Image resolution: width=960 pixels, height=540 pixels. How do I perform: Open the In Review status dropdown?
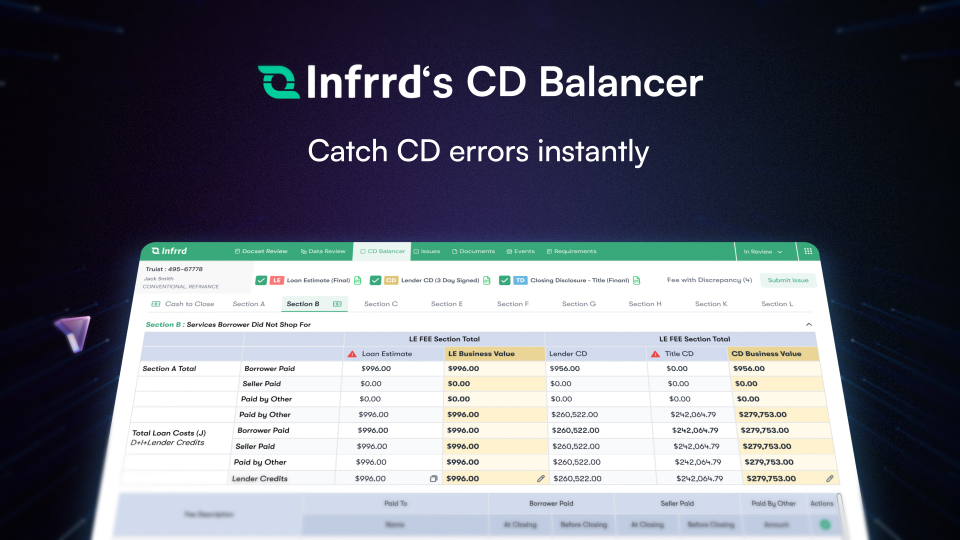(x=763, y=252)
